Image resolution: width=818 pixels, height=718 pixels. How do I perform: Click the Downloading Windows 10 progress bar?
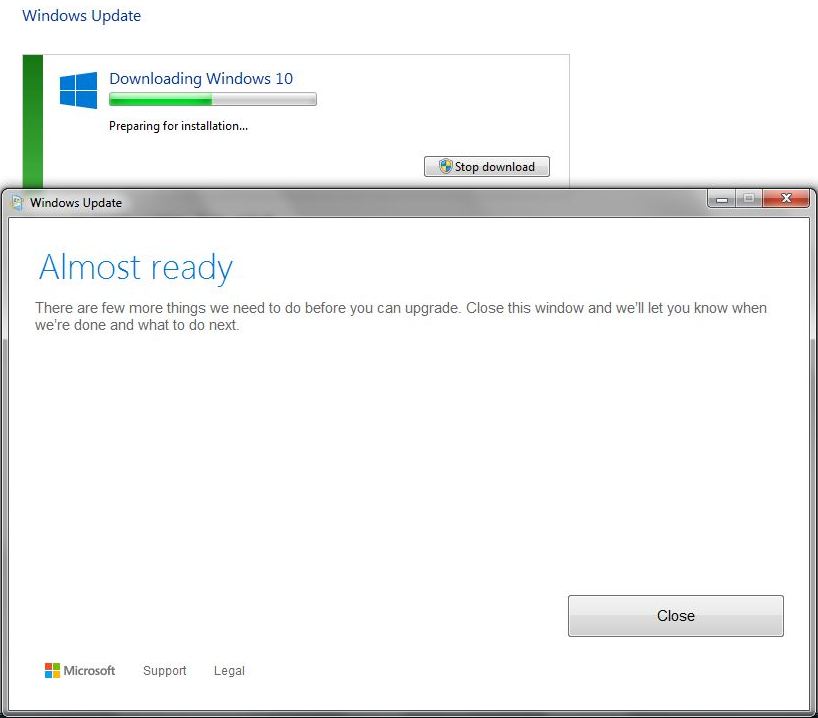click(x=213, y=99)
